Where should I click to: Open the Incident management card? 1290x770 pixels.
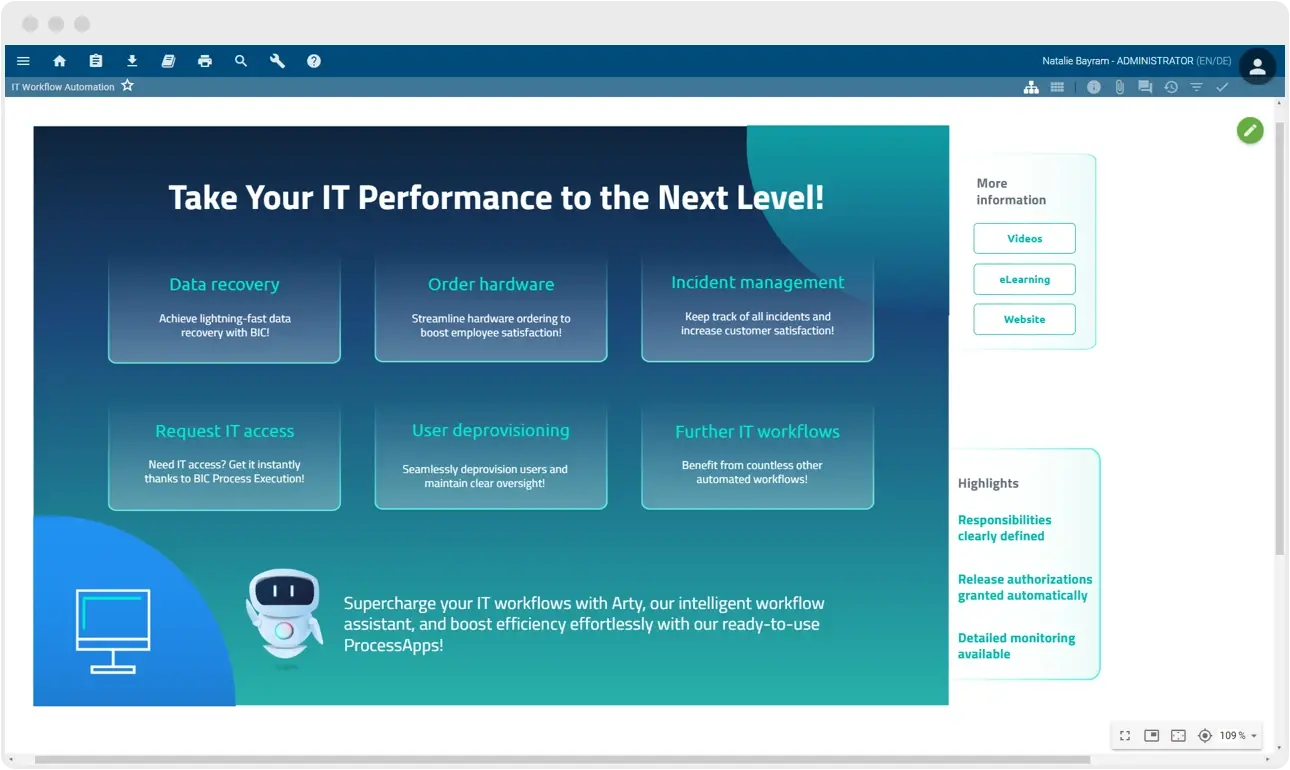(x=757, y=306)
